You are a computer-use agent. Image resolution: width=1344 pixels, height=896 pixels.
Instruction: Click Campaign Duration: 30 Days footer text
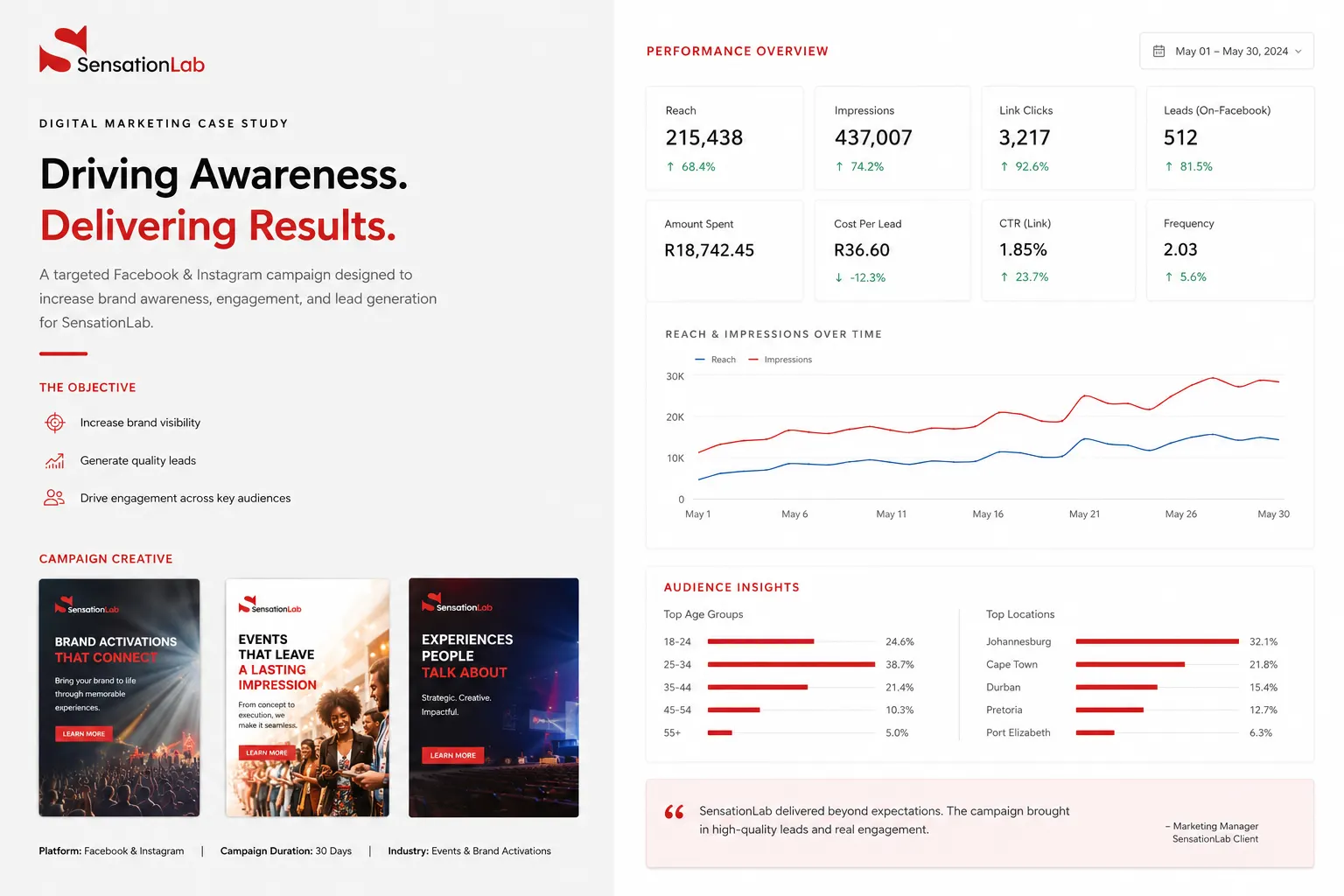click(286, 851)
